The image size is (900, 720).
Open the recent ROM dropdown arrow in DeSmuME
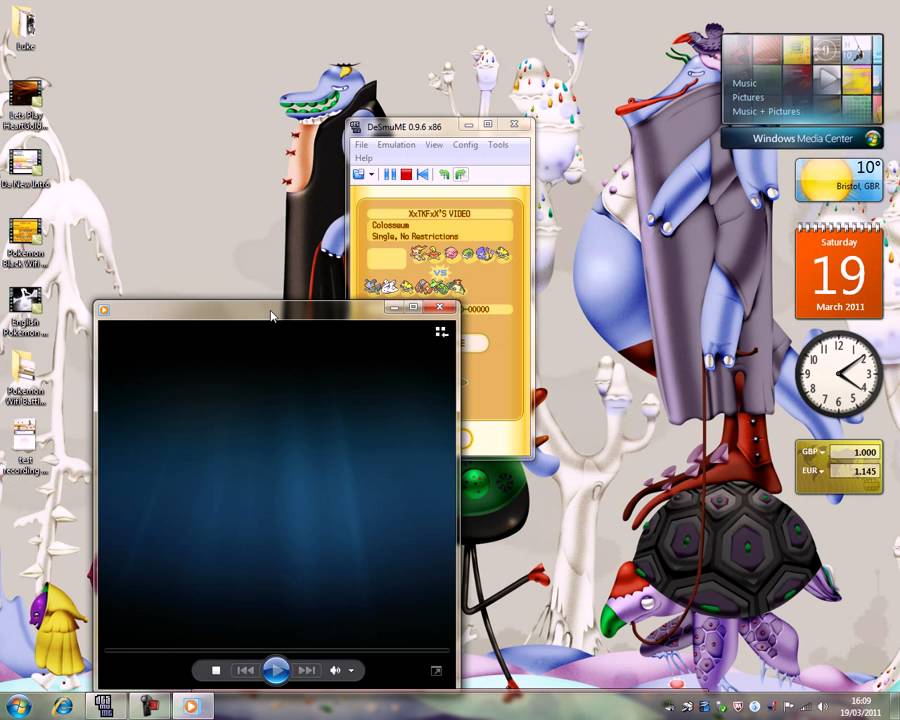pos(371,174)
